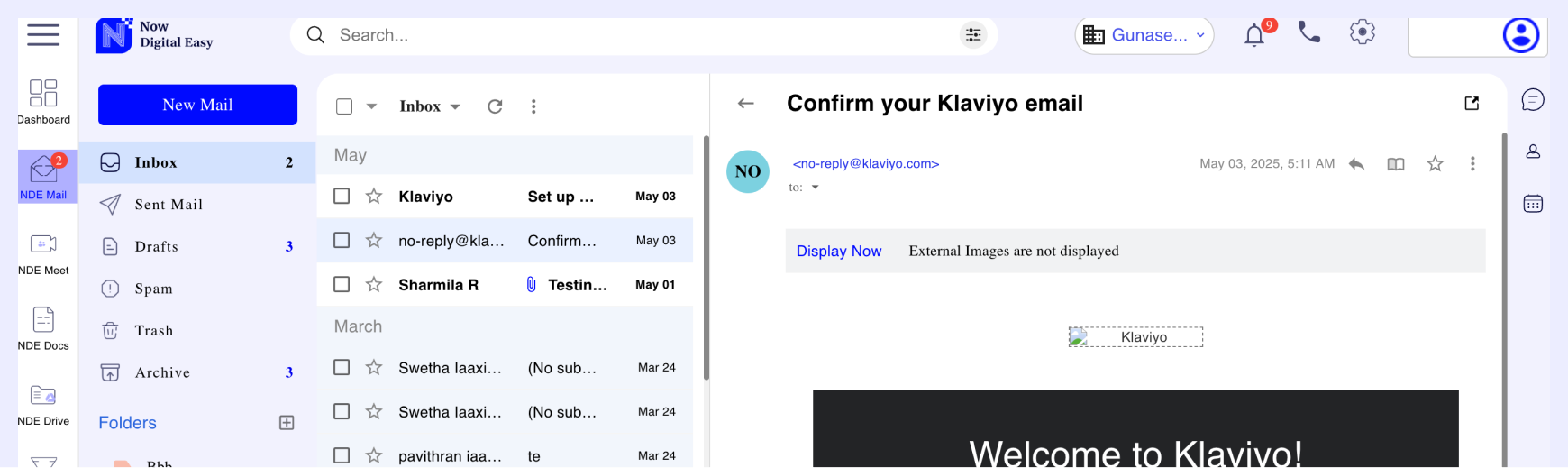Open the hamburger navigation menu
This screenshot has height=468, width=1568.
point(43,35)
